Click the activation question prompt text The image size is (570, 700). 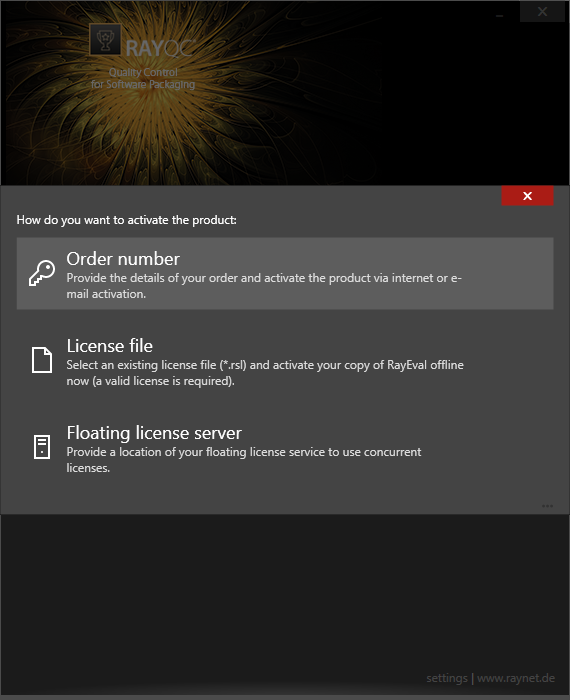coord(126,220)
